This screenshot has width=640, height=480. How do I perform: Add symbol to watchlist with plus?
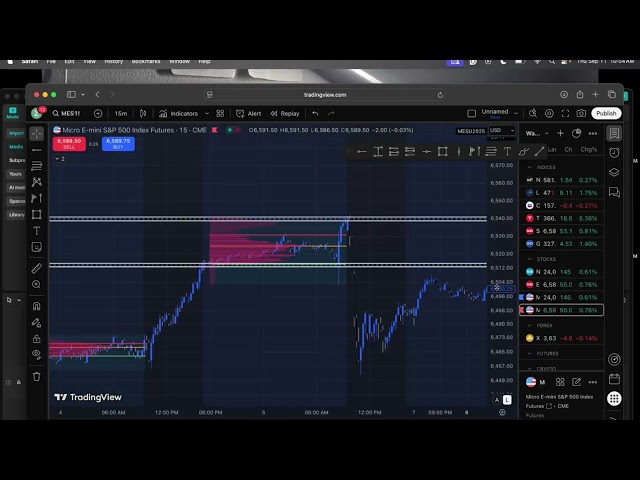(560, 133)
